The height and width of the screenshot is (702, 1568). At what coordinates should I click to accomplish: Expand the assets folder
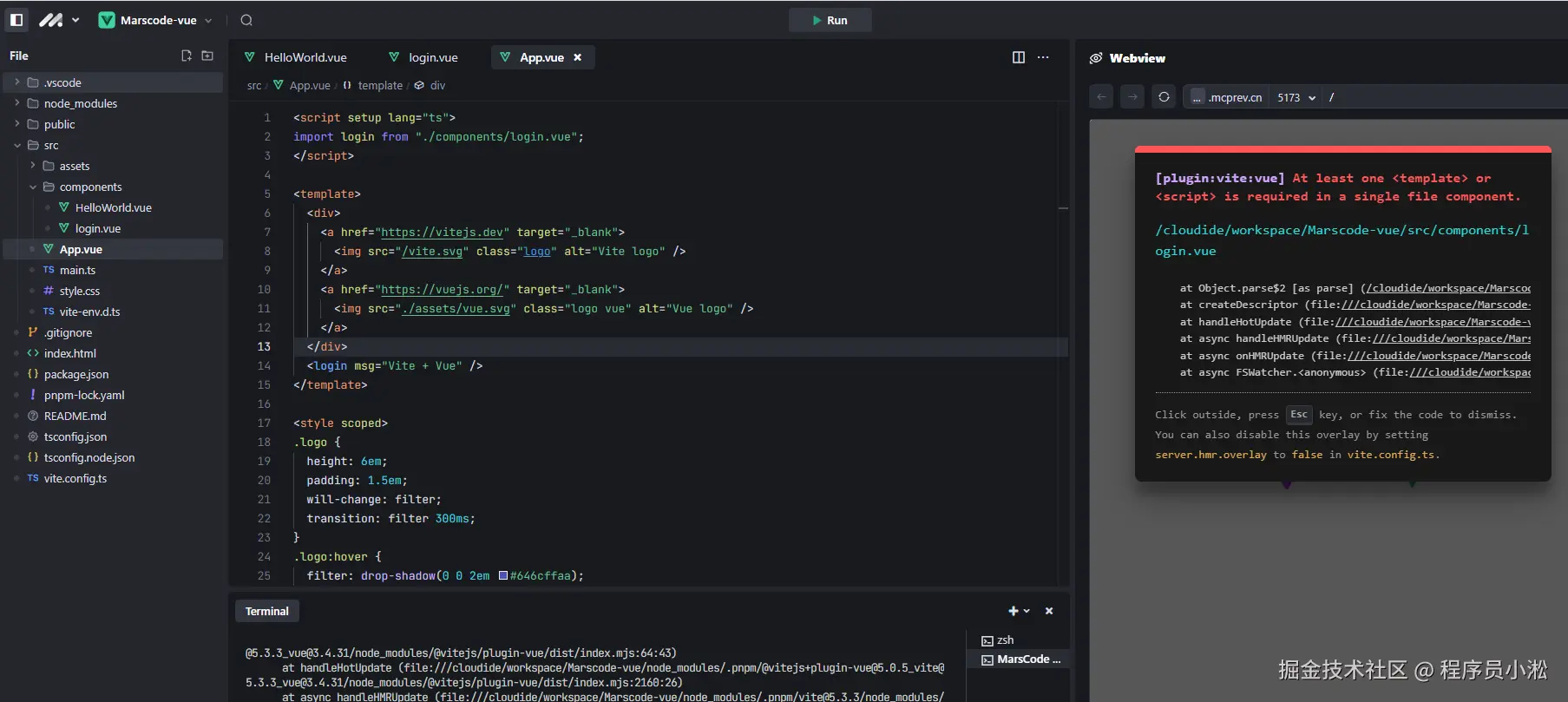(x=113, y=166)
